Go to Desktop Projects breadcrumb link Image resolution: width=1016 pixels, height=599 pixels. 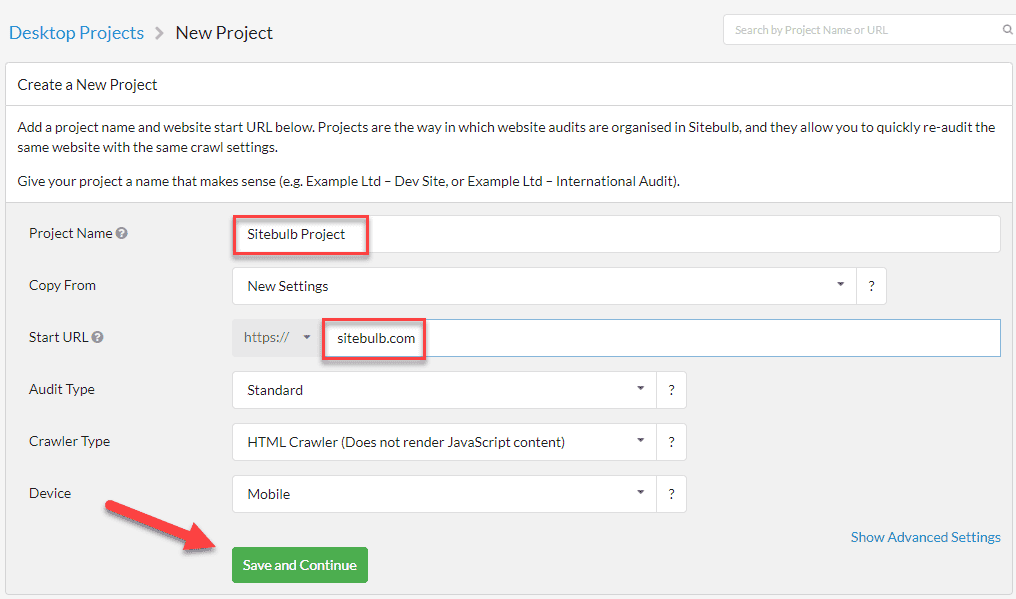coord(76,32)
